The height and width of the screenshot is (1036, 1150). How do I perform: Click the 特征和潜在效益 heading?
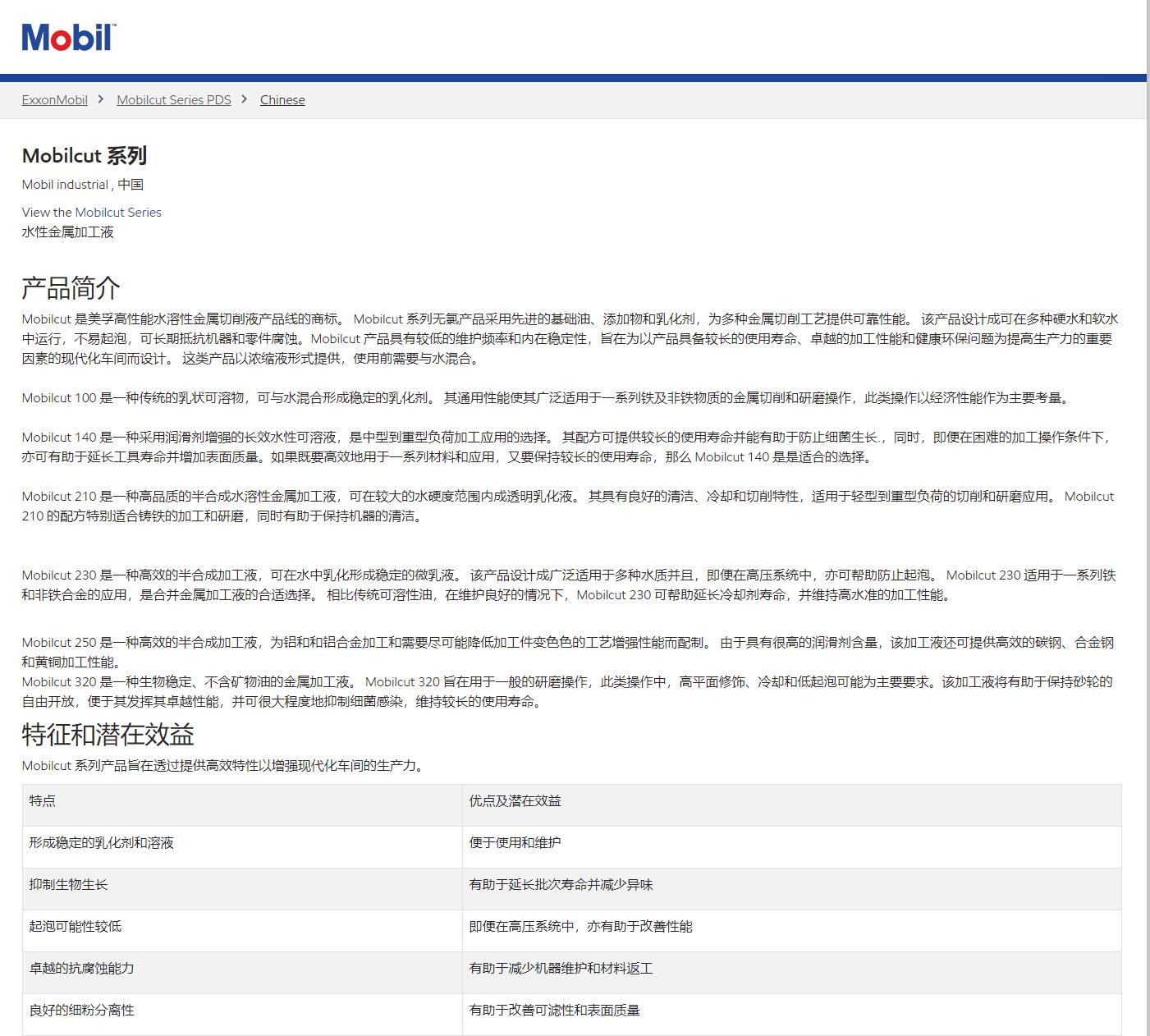[x=108, y=735]
